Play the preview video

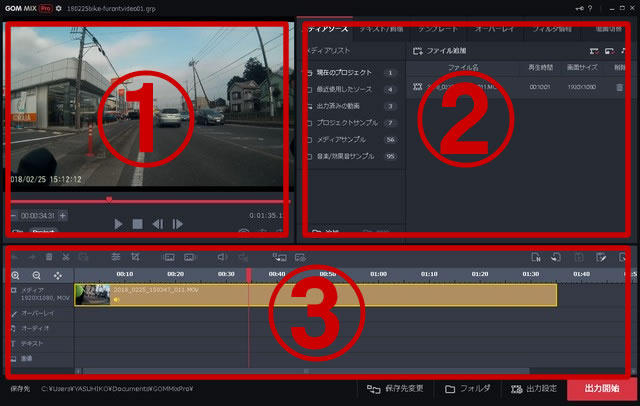coord(118,224)
